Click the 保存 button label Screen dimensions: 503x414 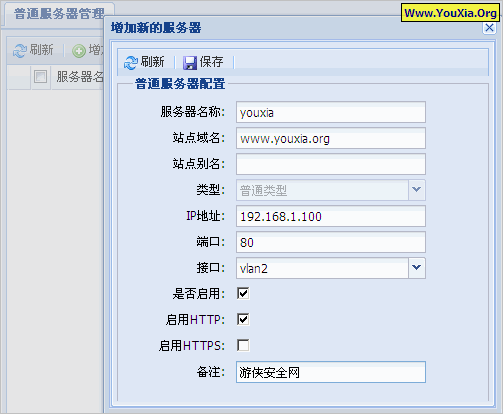(211, 62)
